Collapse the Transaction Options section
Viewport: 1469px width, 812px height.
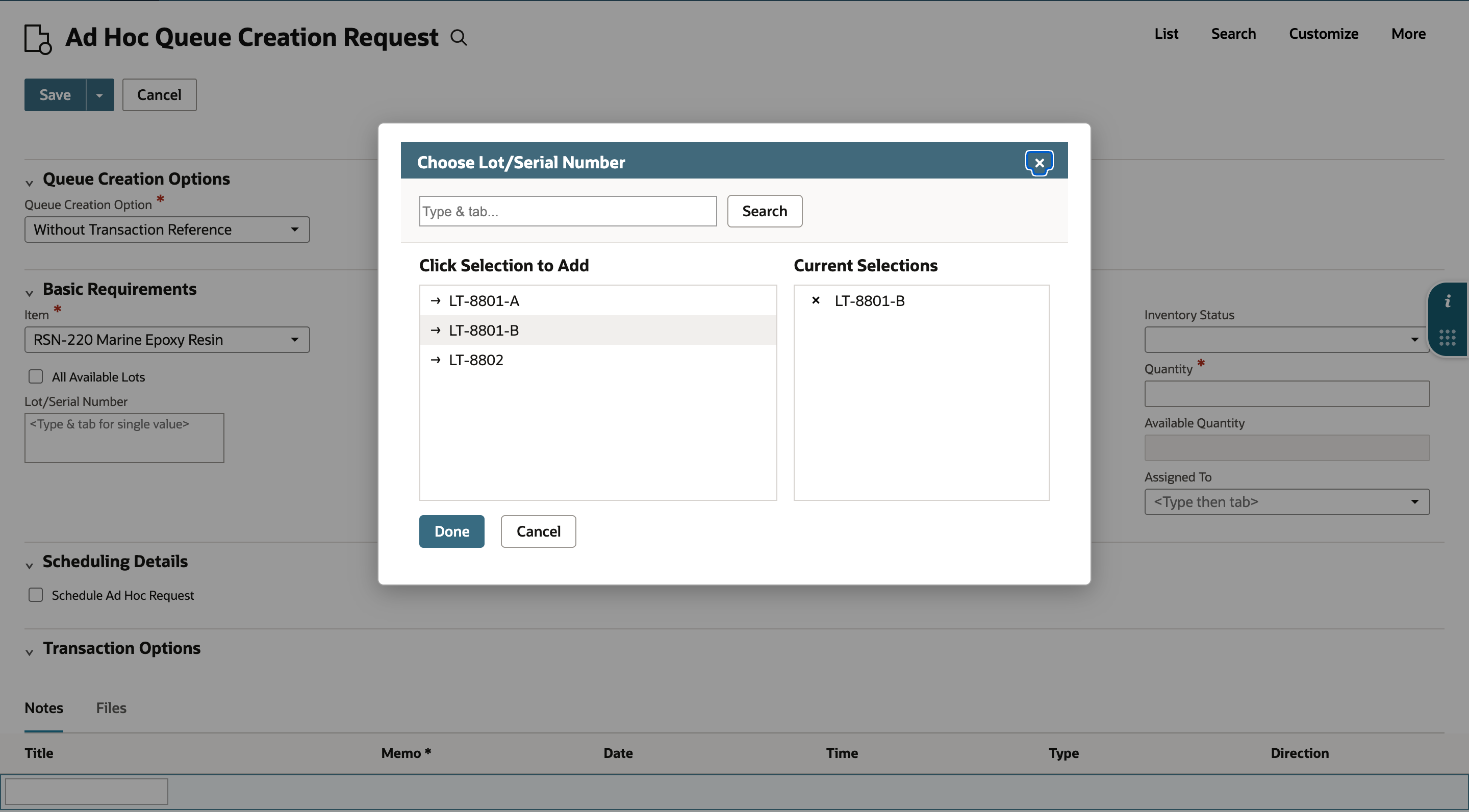29,652
